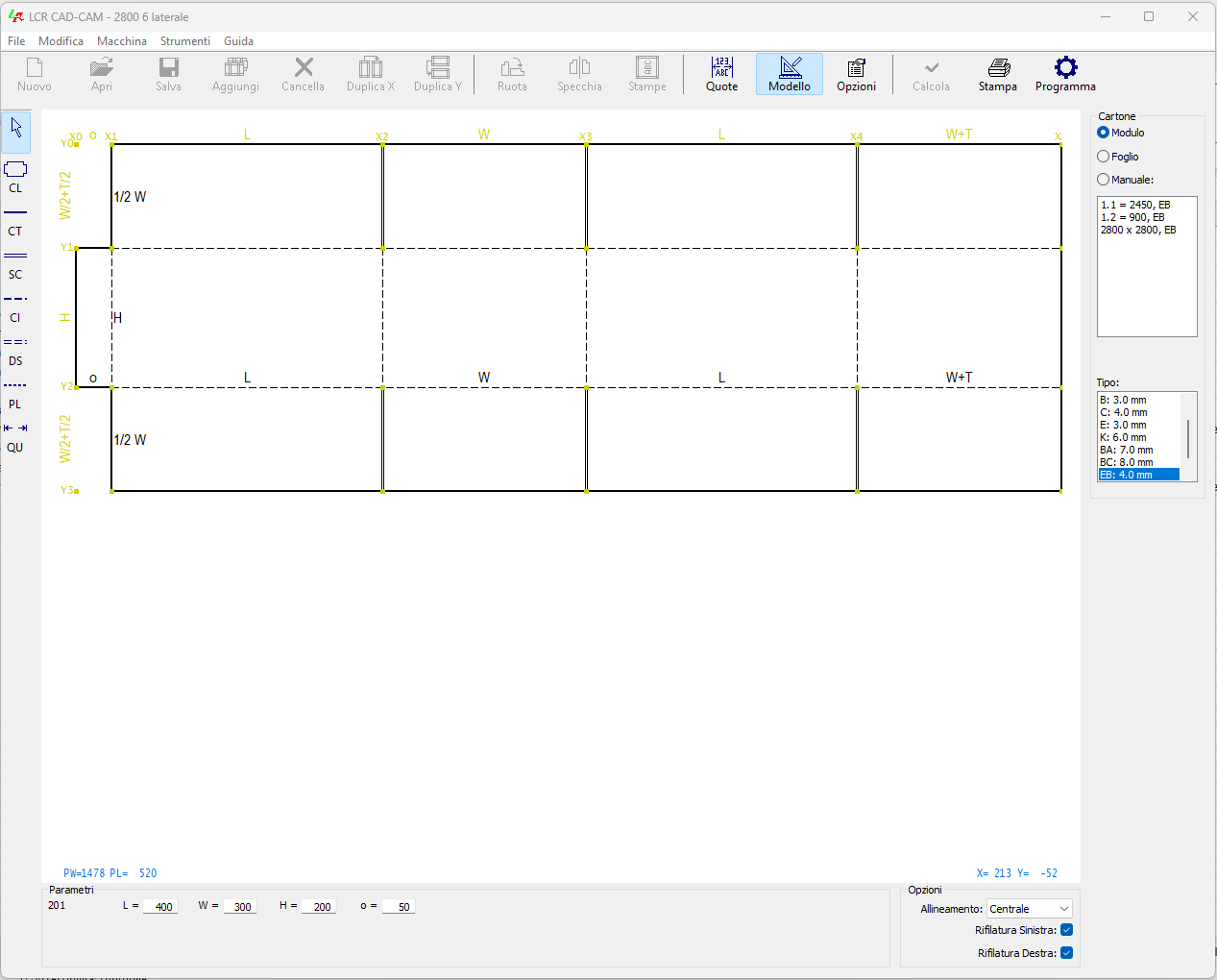Screen dimensions: 1217x980
Task: Click the L parameter input field
Action: pos(160,907)
